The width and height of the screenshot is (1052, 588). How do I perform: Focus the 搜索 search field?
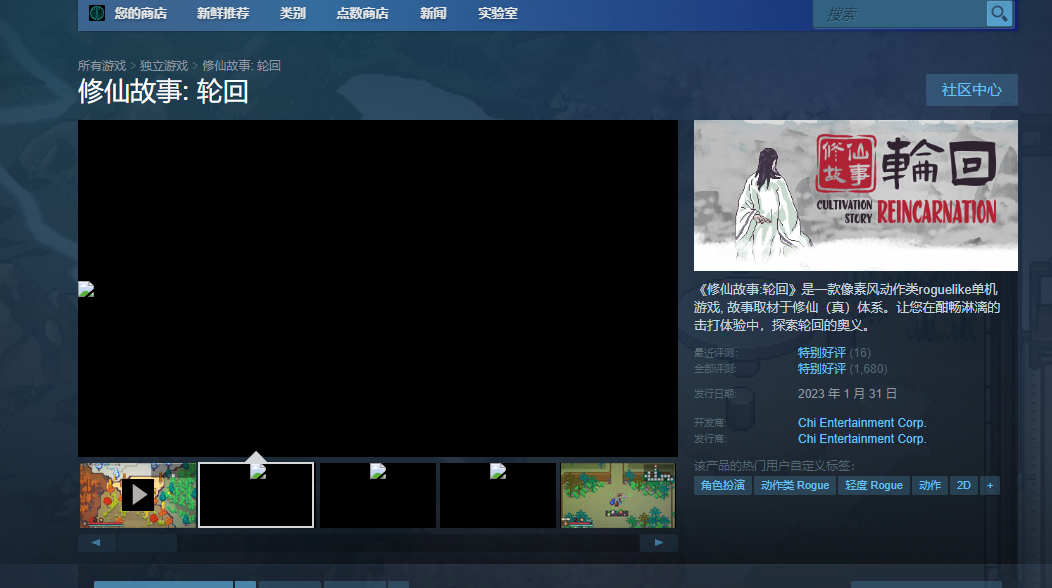click(x=899, y=14)
